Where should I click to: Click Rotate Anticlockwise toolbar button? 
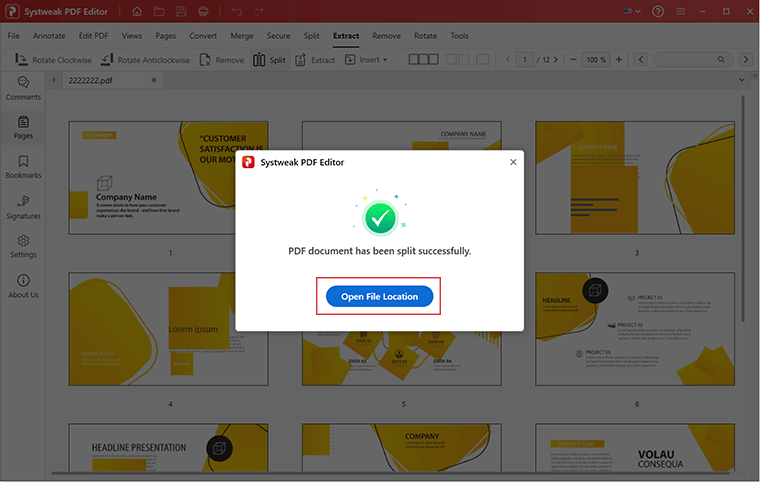coord(145,60)
